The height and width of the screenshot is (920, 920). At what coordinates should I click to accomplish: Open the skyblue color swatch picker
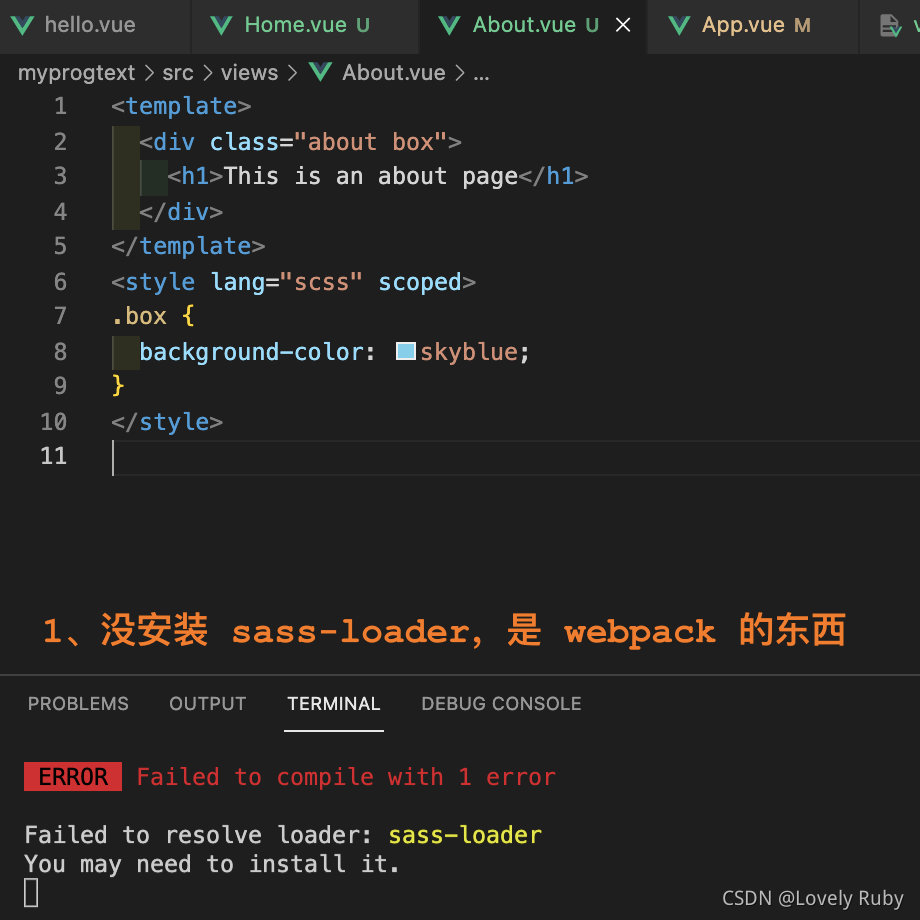pyautogui.click(x=405, y=351)
